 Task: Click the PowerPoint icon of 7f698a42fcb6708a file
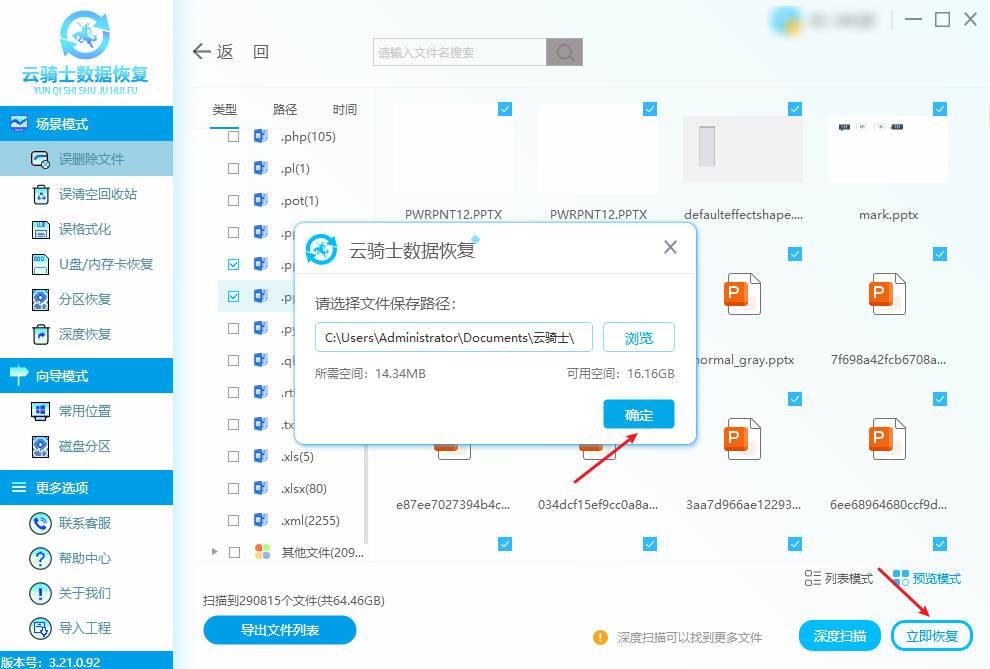click(887, 294)
